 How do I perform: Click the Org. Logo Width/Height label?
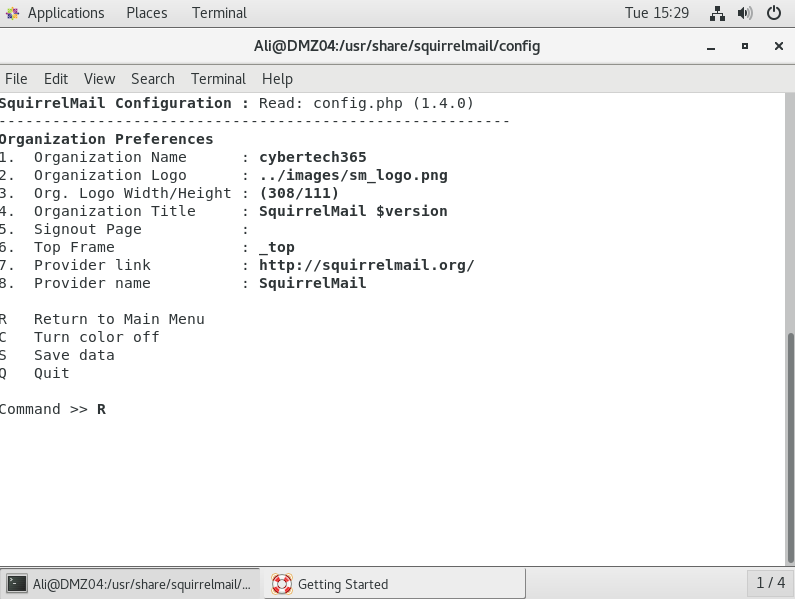[132, 193]
